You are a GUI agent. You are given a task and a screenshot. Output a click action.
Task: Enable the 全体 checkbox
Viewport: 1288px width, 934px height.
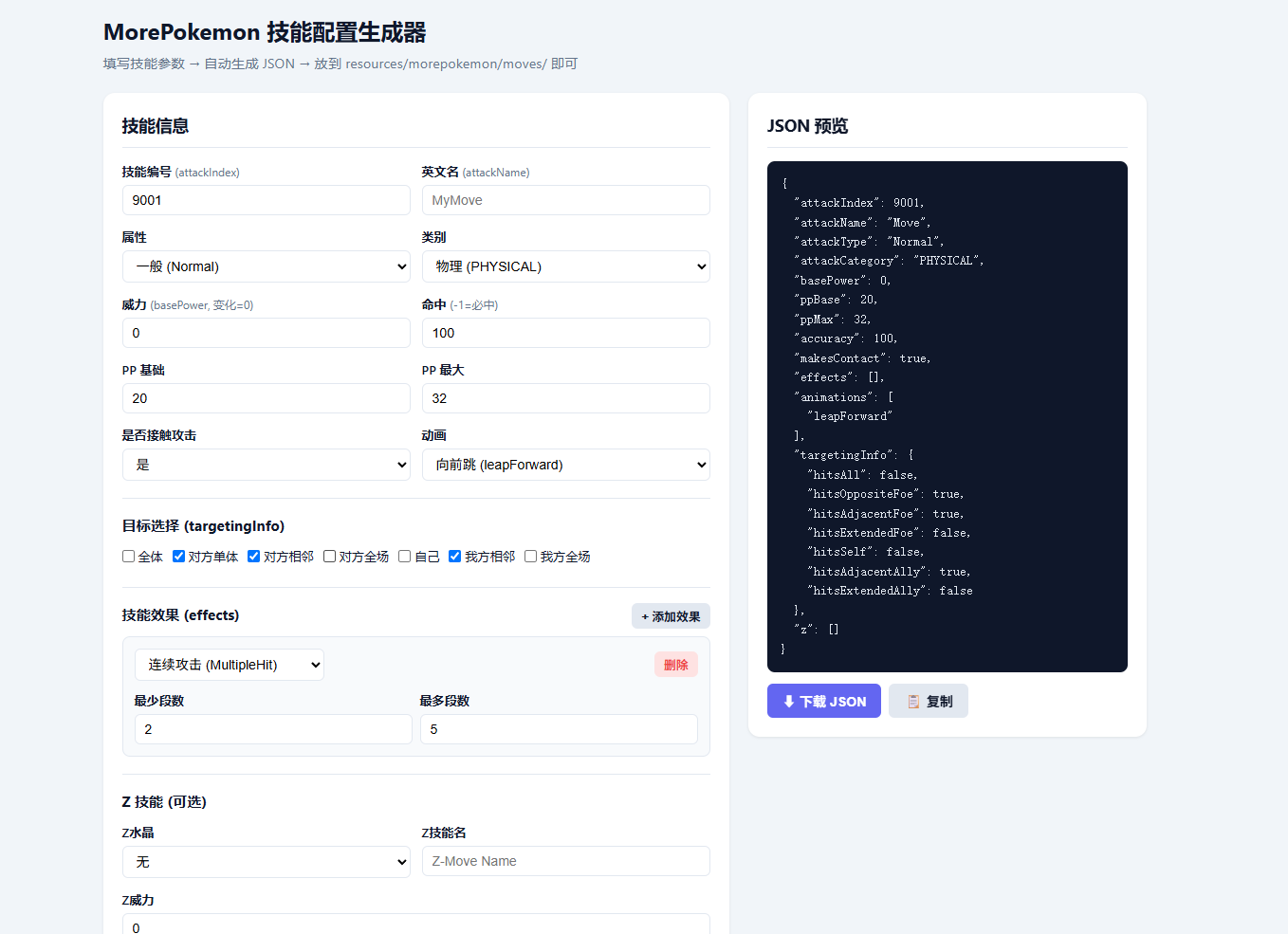tap(128, 557)
